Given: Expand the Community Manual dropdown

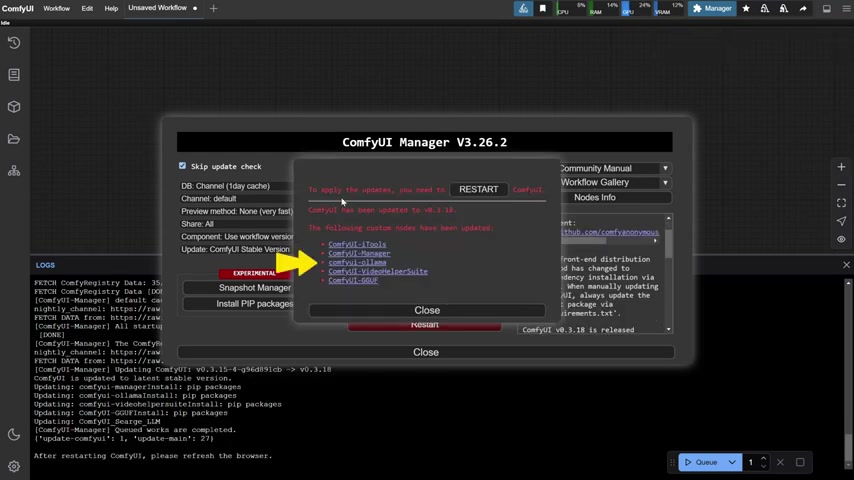Looking at the screenshot, I should tap(615, 168).
